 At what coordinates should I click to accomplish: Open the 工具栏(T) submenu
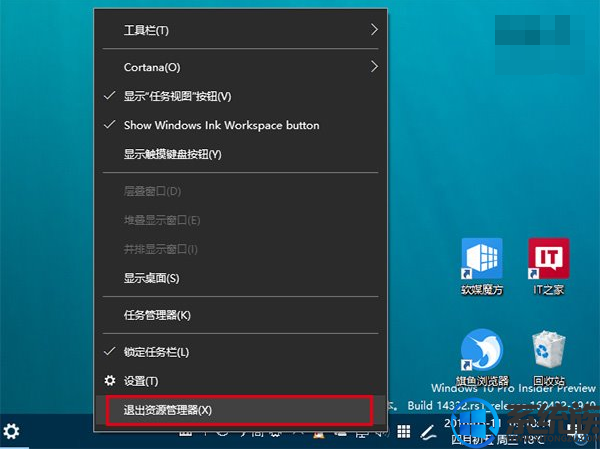click(x=241, y=30)
